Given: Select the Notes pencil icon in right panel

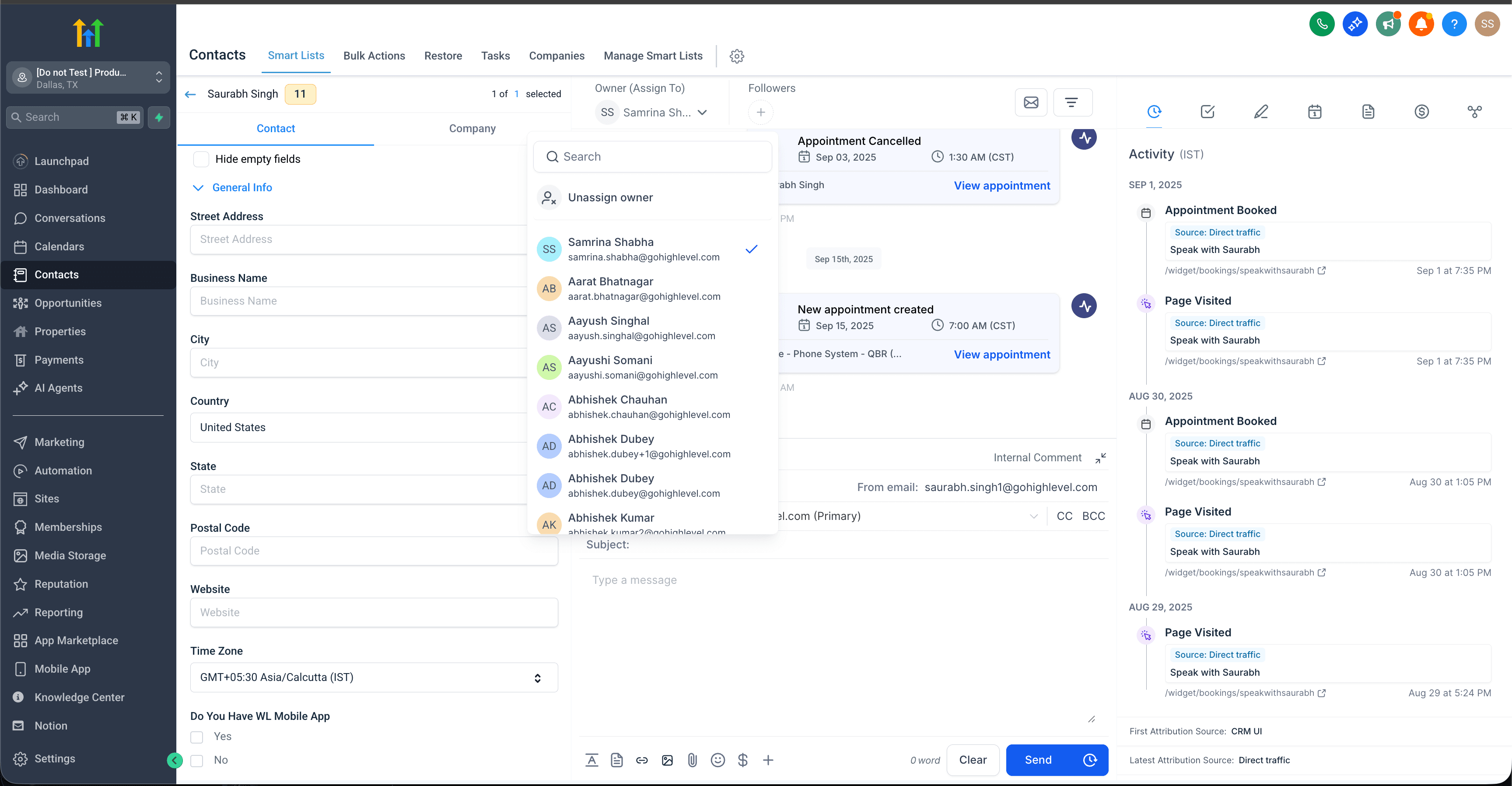Looking at the screenshot, I should 1261,112.
